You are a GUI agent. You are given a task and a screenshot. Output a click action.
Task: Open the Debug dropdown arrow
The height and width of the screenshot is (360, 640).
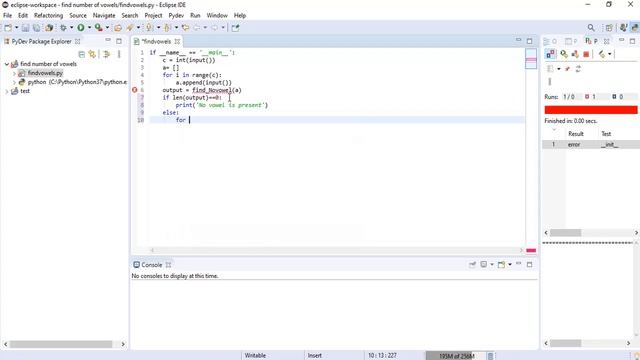(x=71, y=28)
